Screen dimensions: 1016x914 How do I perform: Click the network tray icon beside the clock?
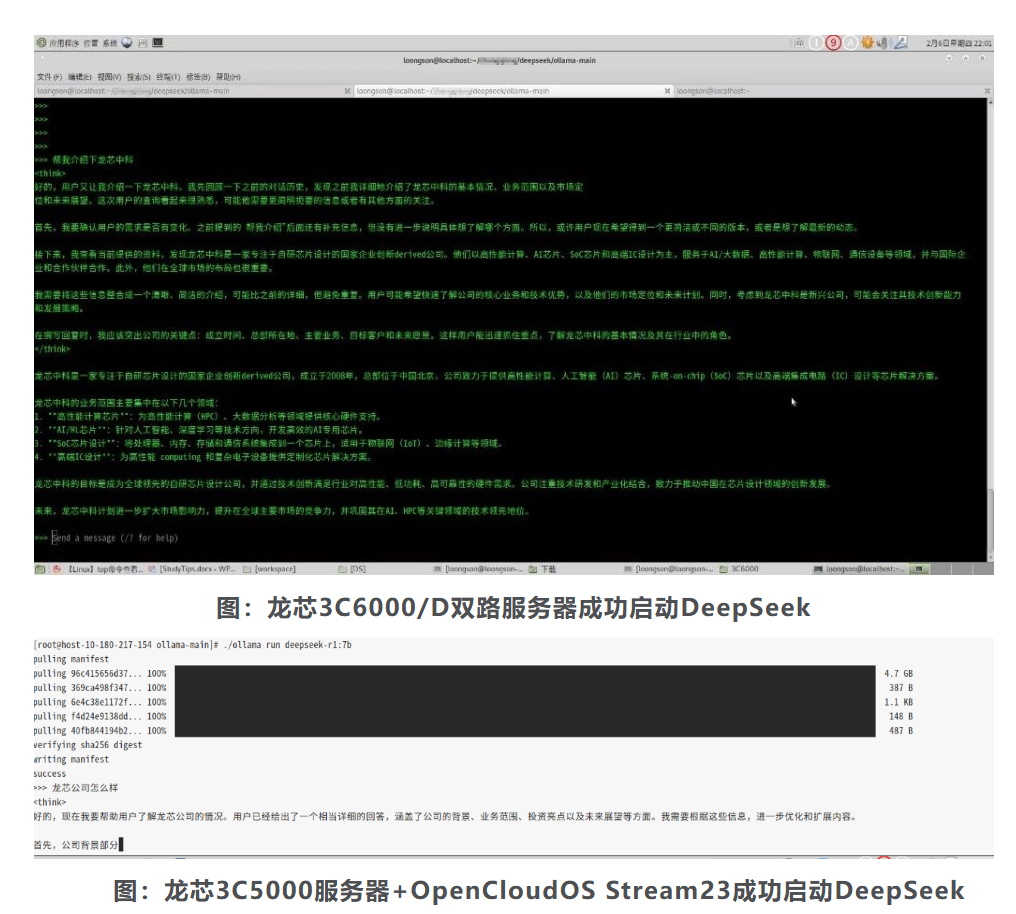tap(900, 43)
